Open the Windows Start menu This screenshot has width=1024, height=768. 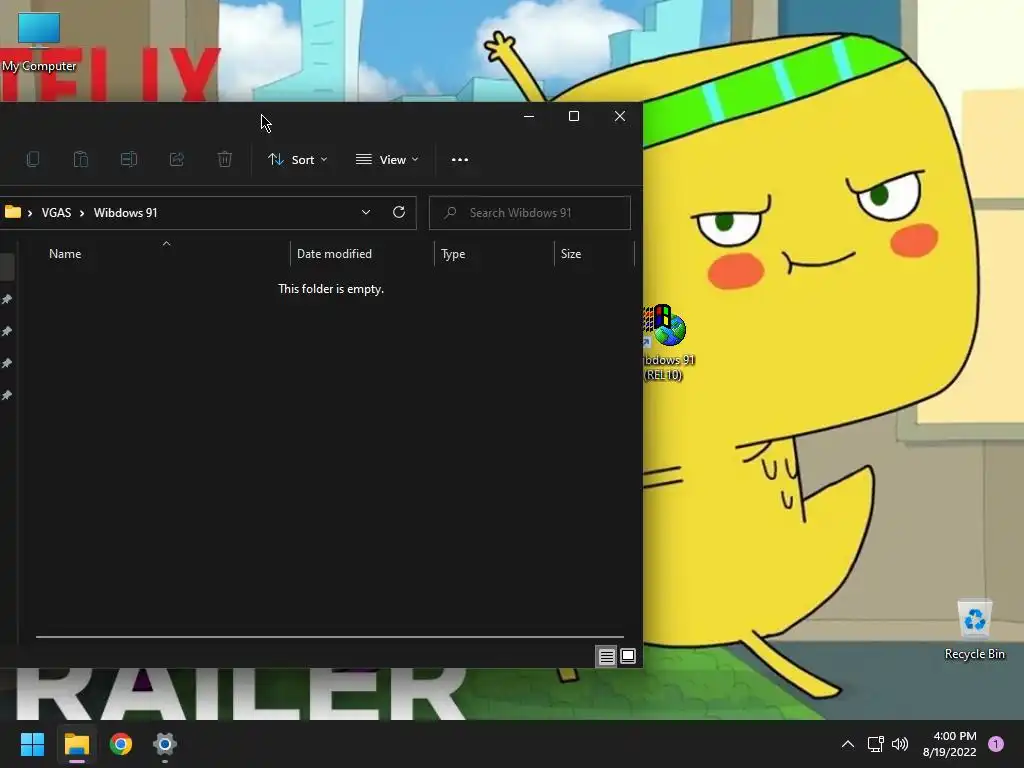coord(32,744)
